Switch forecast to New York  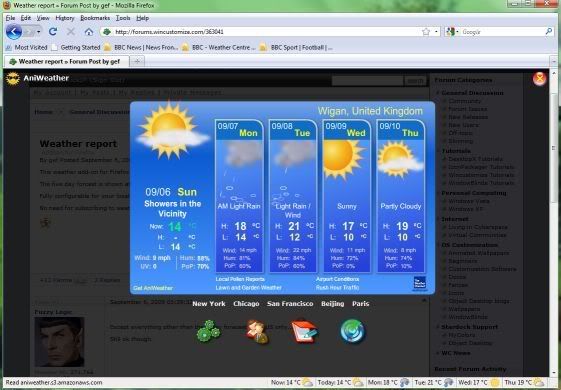[209, 304]
